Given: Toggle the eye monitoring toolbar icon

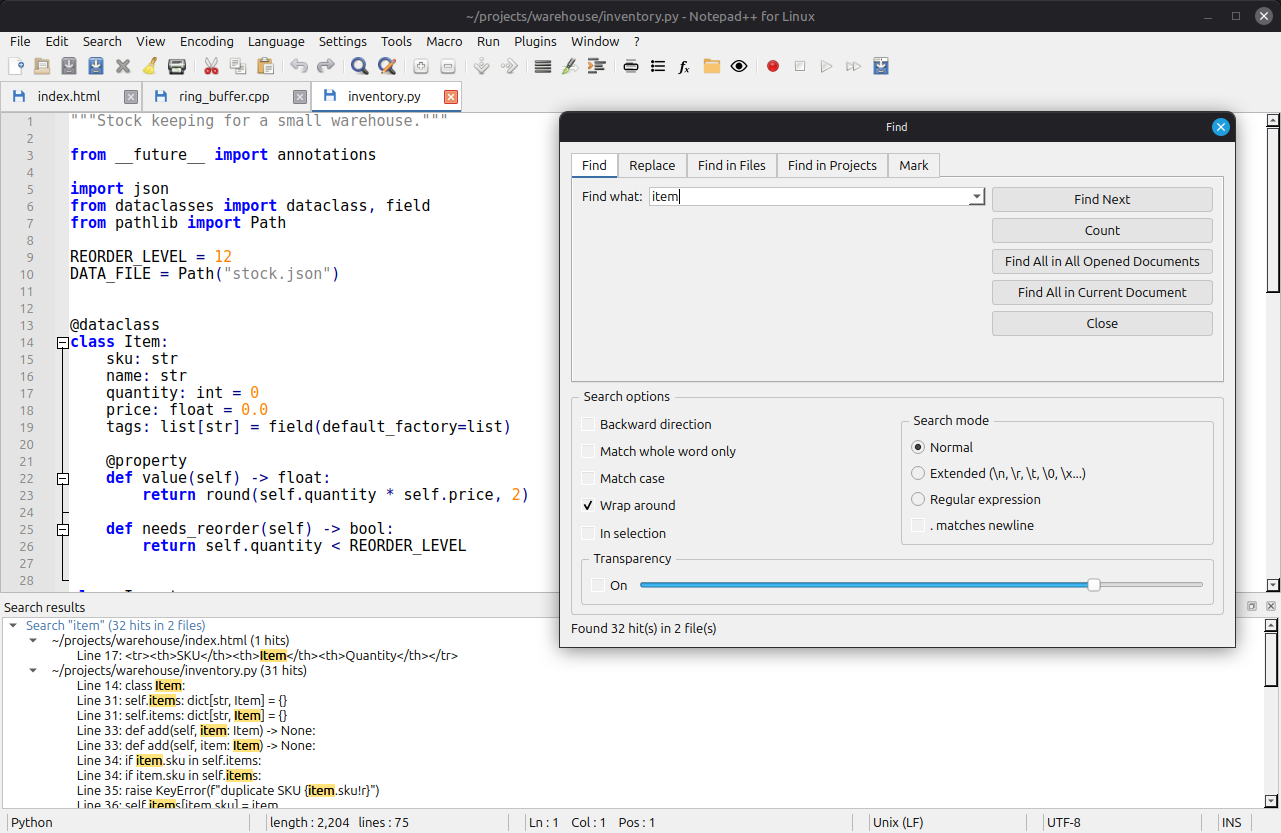Looking at the screenshot, I should [739, 67].
